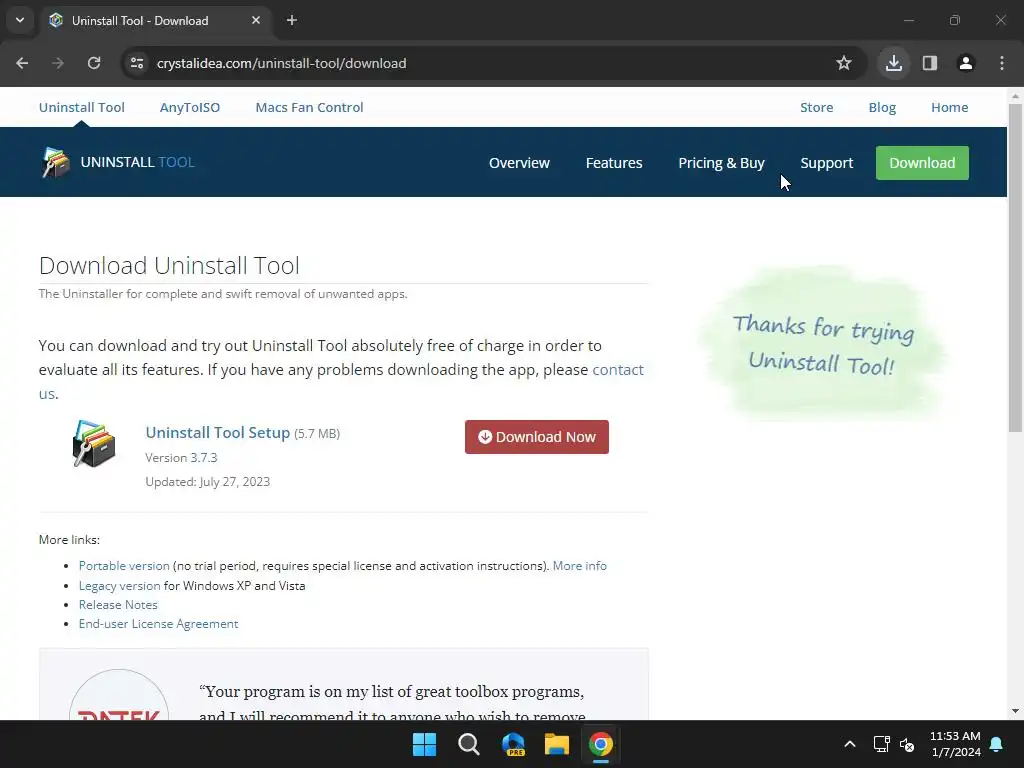Screen dimensions: 1024x768
Task: Open the Store link
Action: coord(817,107)
